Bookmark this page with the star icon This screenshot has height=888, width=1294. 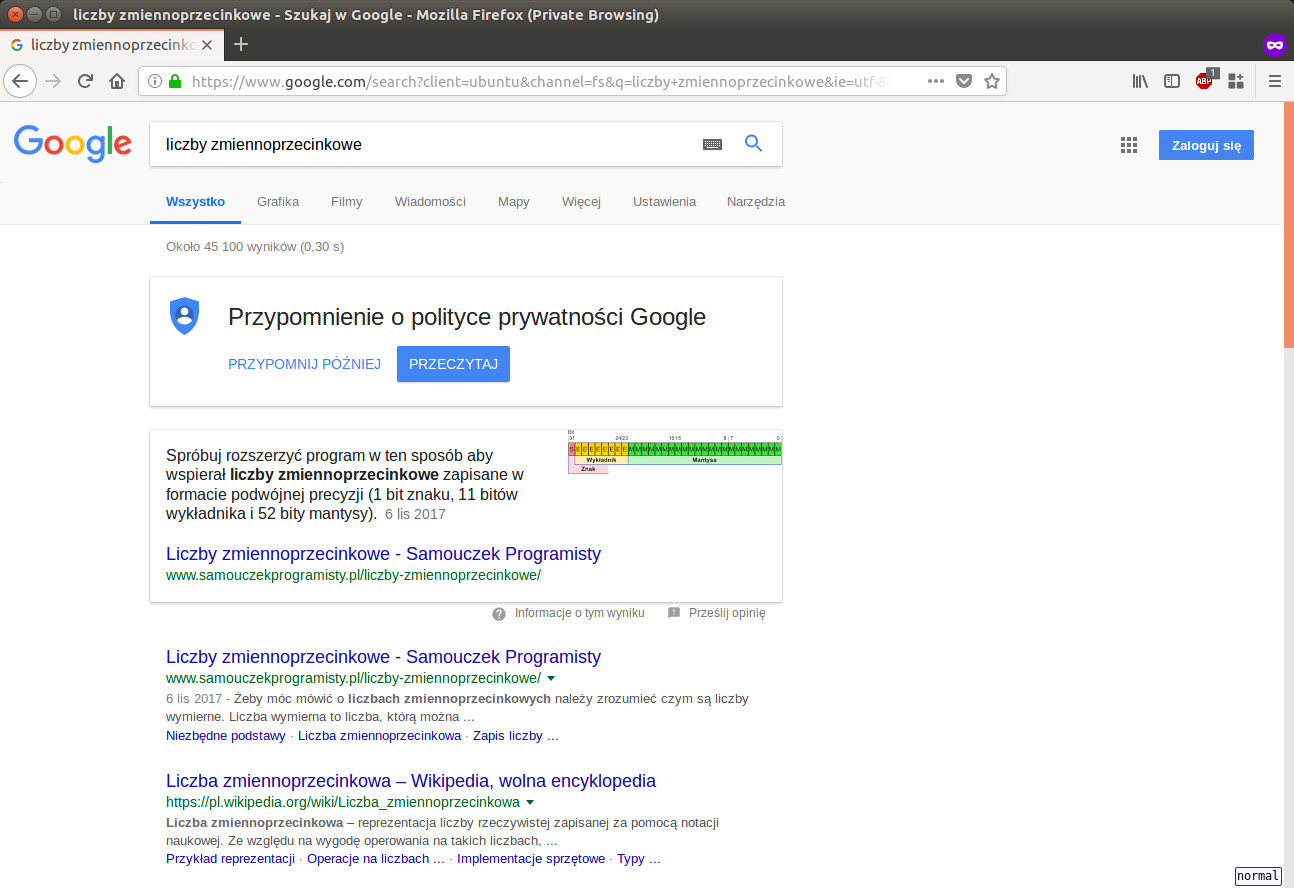(x=991, y=81)
